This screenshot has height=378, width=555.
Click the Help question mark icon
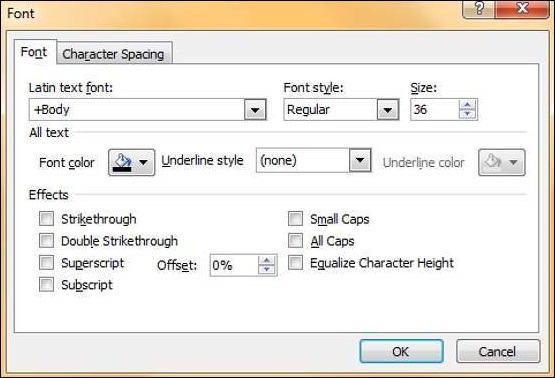pyautogui.click(x=478, y=8)
